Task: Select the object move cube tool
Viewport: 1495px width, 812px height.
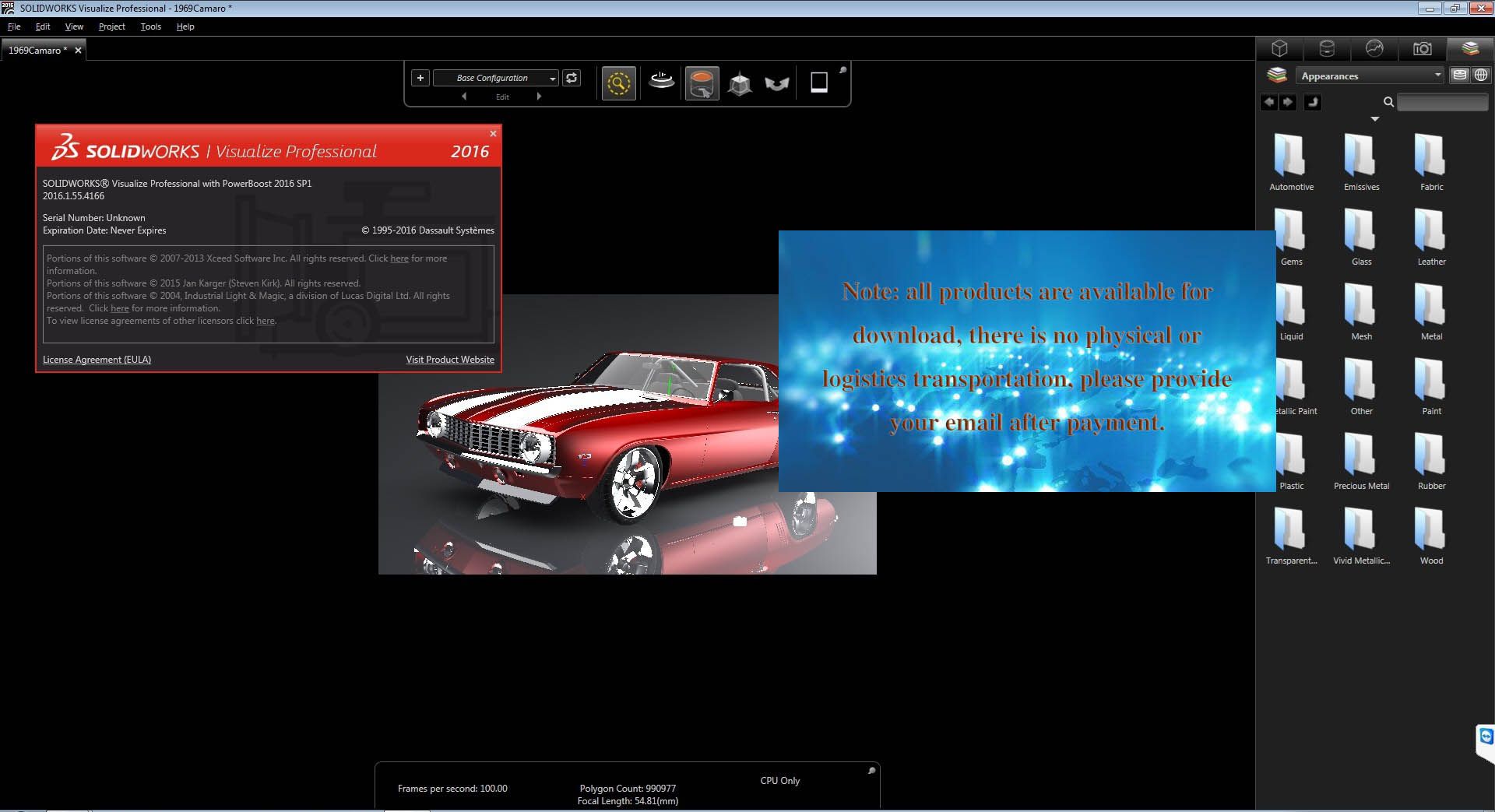Action: 740,83
